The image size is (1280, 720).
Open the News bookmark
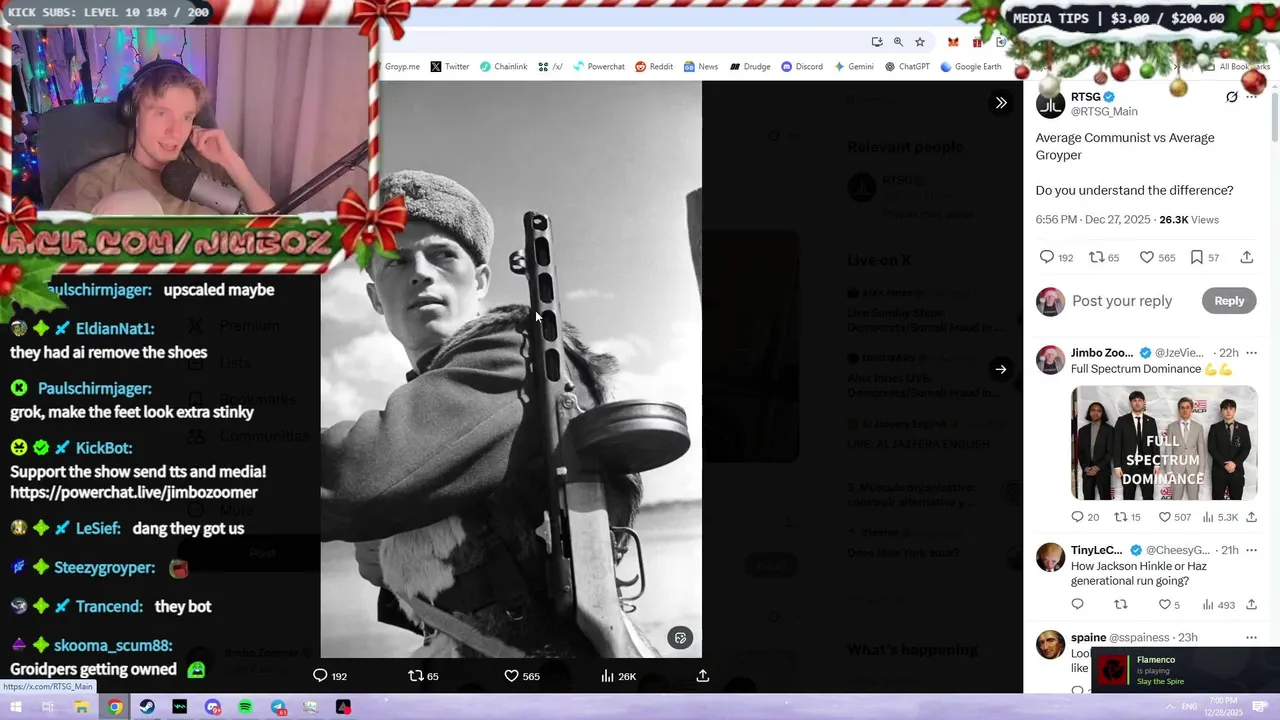pyautogui.click(x=700, y=67)
